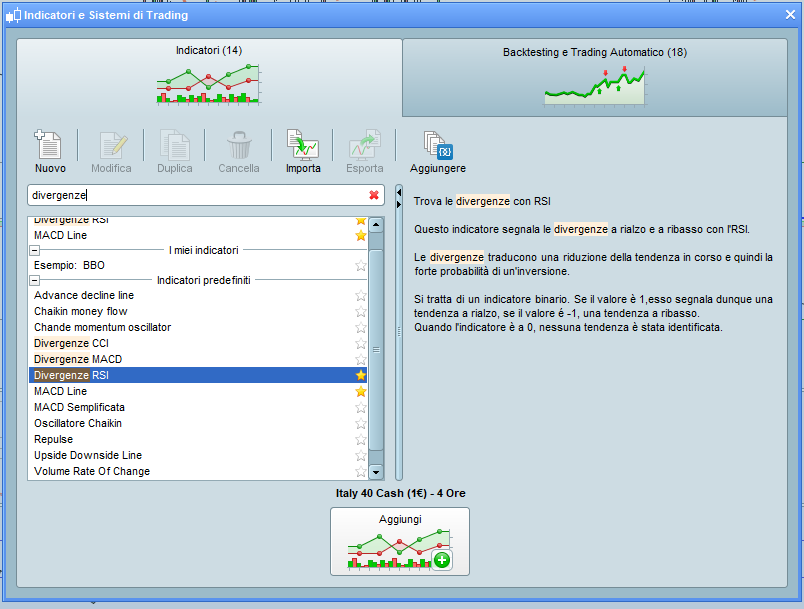This screenshot has width=804, height=609.
Task: Switch to Backtesting e Trading Automatico tab
Action: pos(595,77)
